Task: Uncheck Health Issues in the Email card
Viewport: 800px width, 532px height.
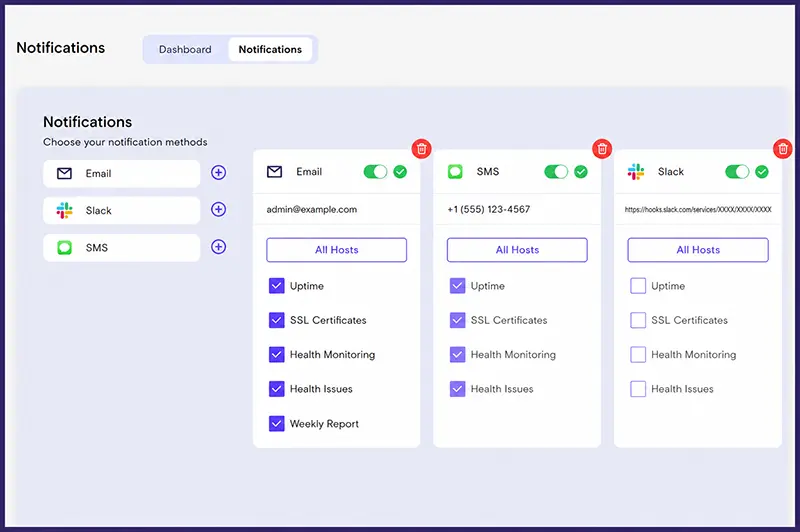Action: [277, 389]
